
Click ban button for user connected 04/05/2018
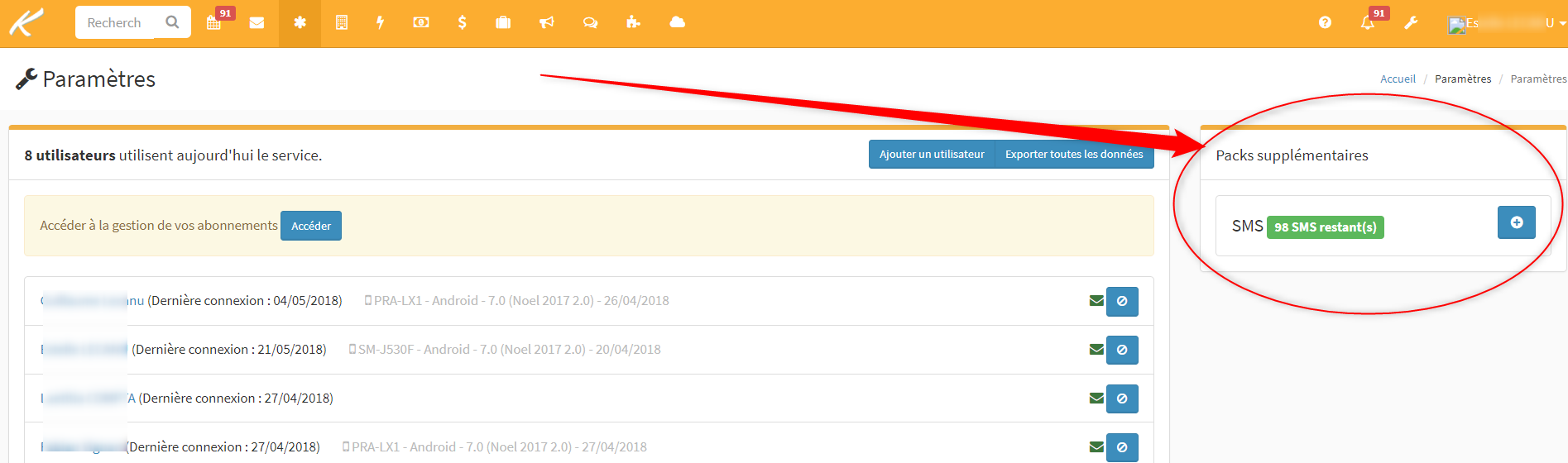tap(1122, 302)
